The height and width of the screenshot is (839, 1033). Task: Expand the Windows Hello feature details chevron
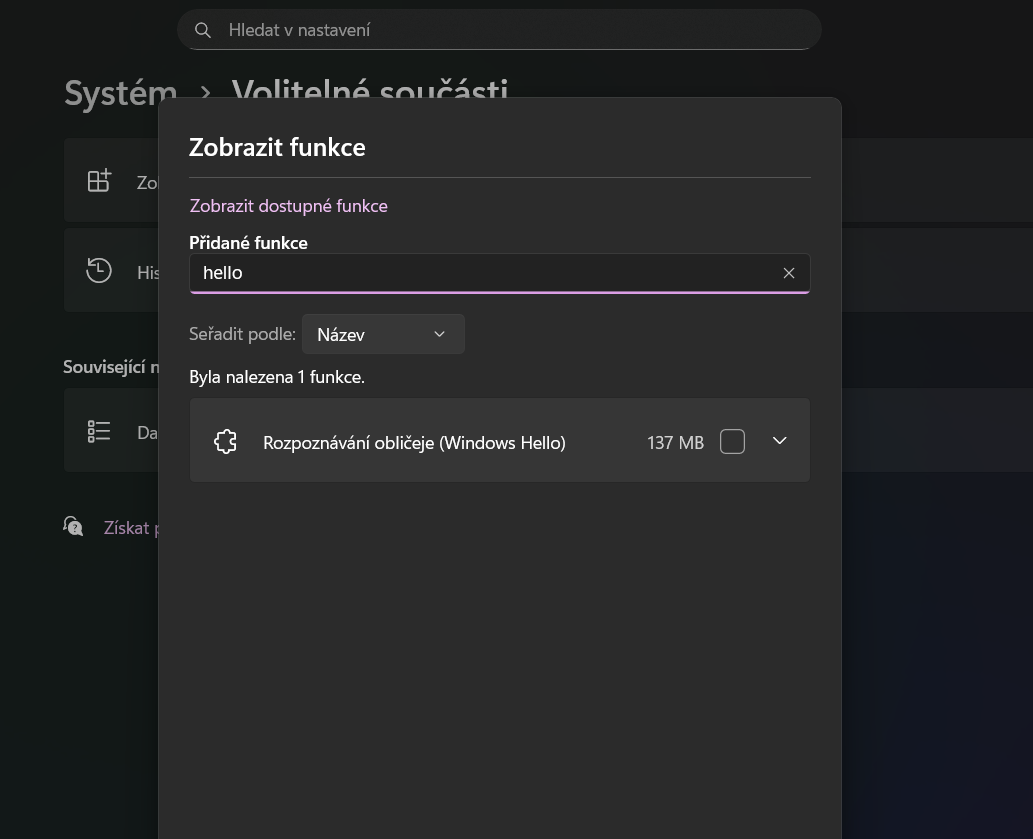coord(779,441)
